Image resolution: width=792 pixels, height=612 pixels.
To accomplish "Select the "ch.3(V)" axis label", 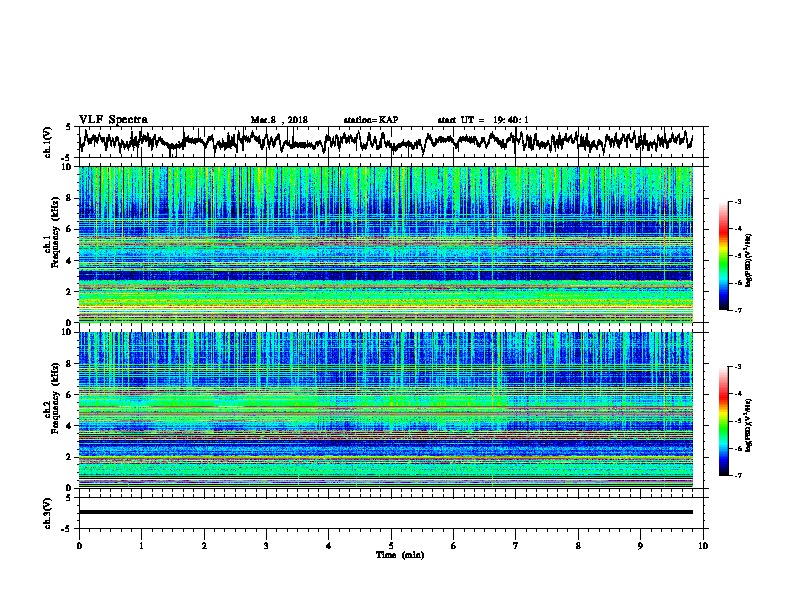I will (x=48, y=513).
